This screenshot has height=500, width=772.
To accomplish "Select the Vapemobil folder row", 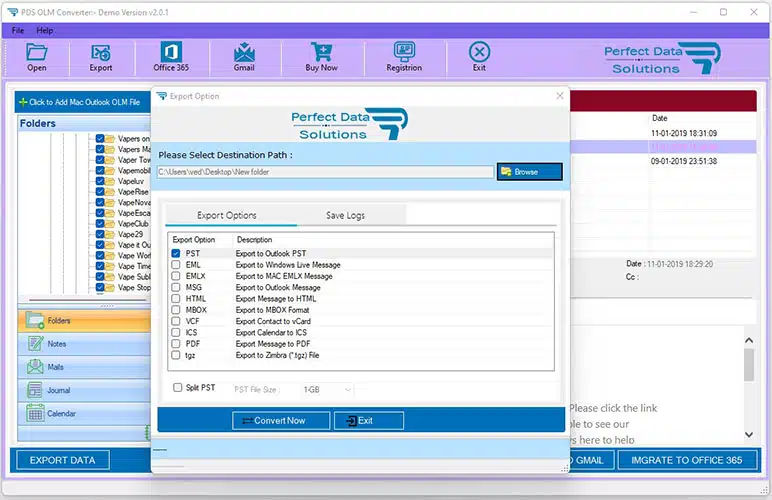I will point(133,171).
